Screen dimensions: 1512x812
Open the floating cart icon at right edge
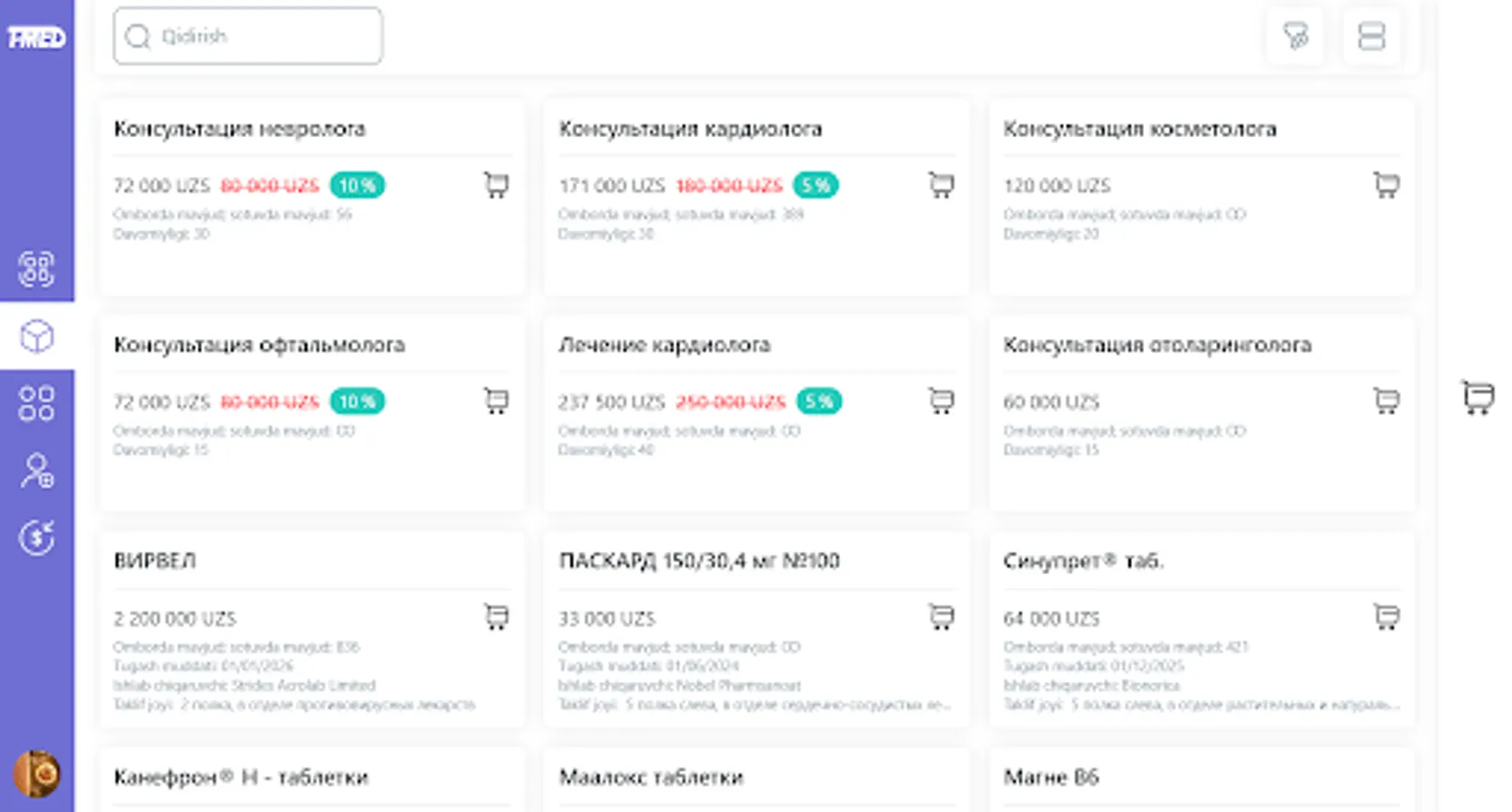[1478, 397]
